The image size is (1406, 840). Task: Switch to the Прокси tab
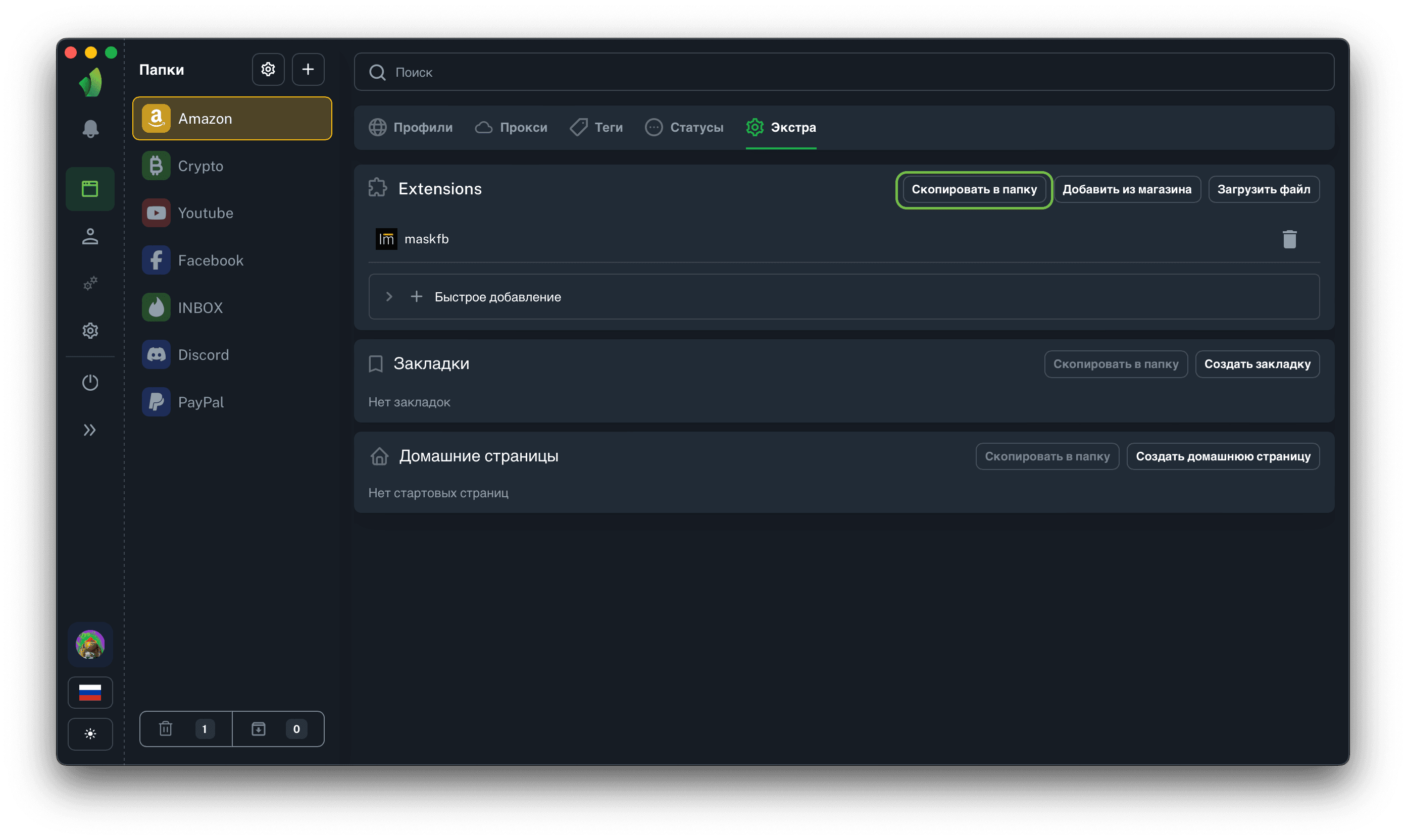pos(511,127)
